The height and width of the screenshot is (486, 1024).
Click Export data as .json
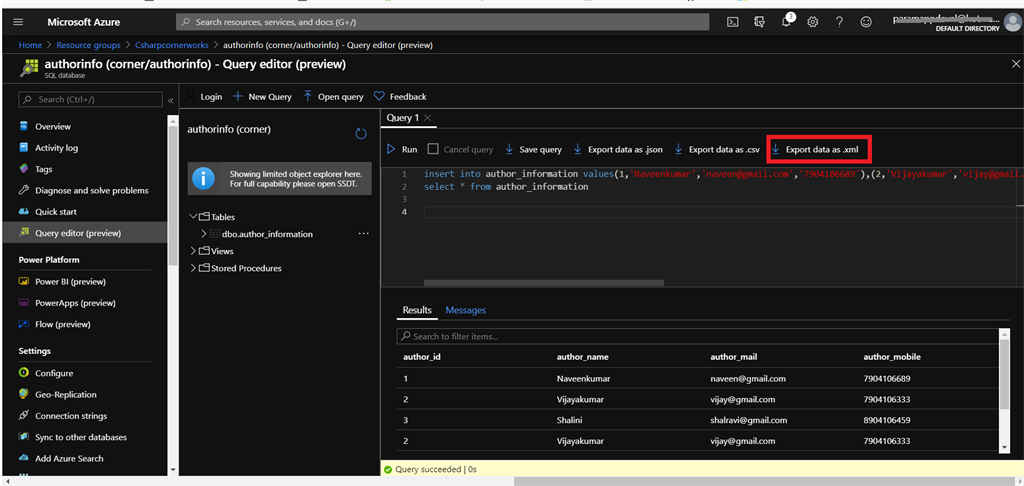pos(618,150)
